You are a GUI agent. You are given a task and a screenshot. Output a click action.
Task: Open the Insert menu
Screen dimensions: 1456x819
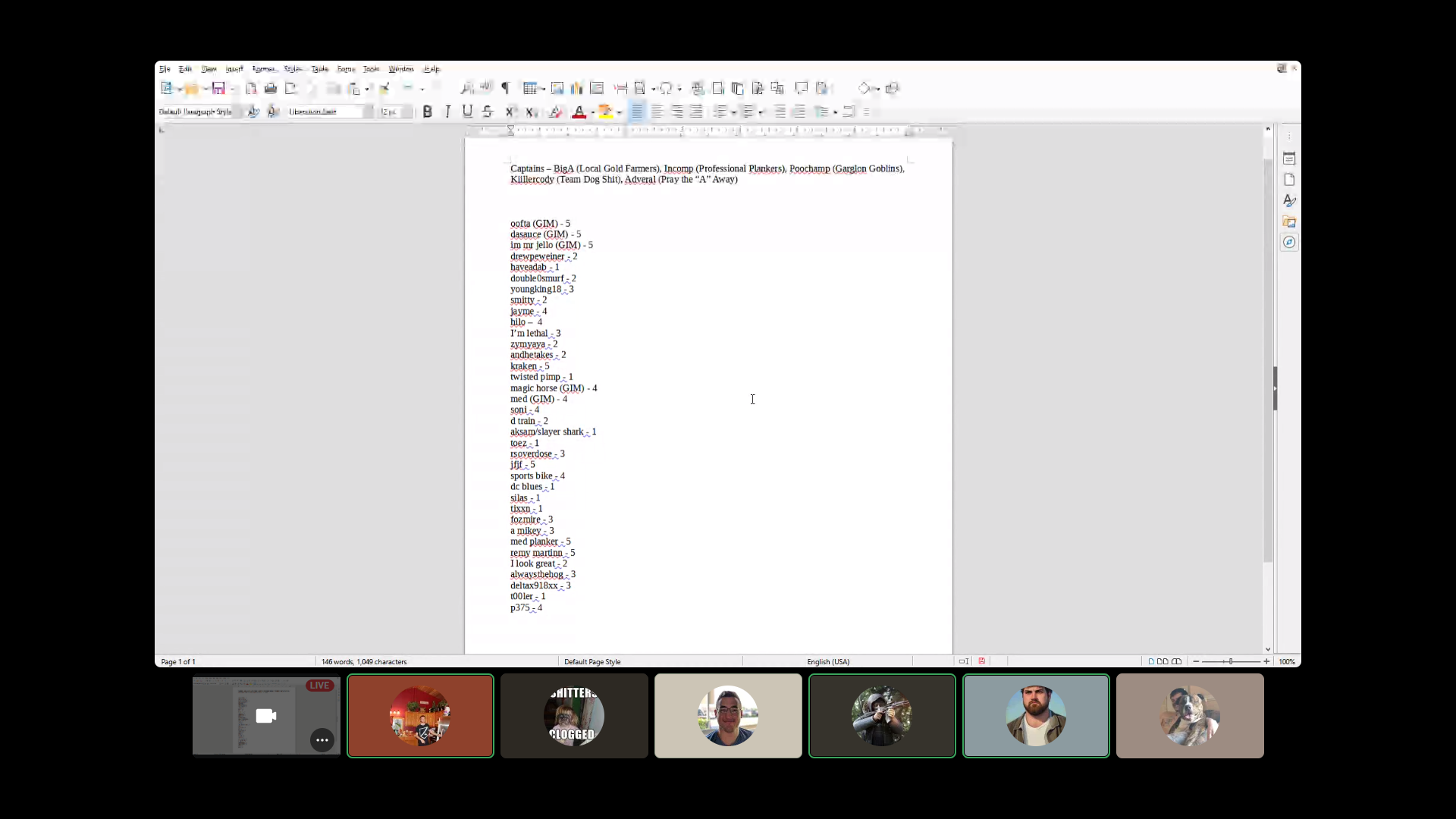point(234,69)
